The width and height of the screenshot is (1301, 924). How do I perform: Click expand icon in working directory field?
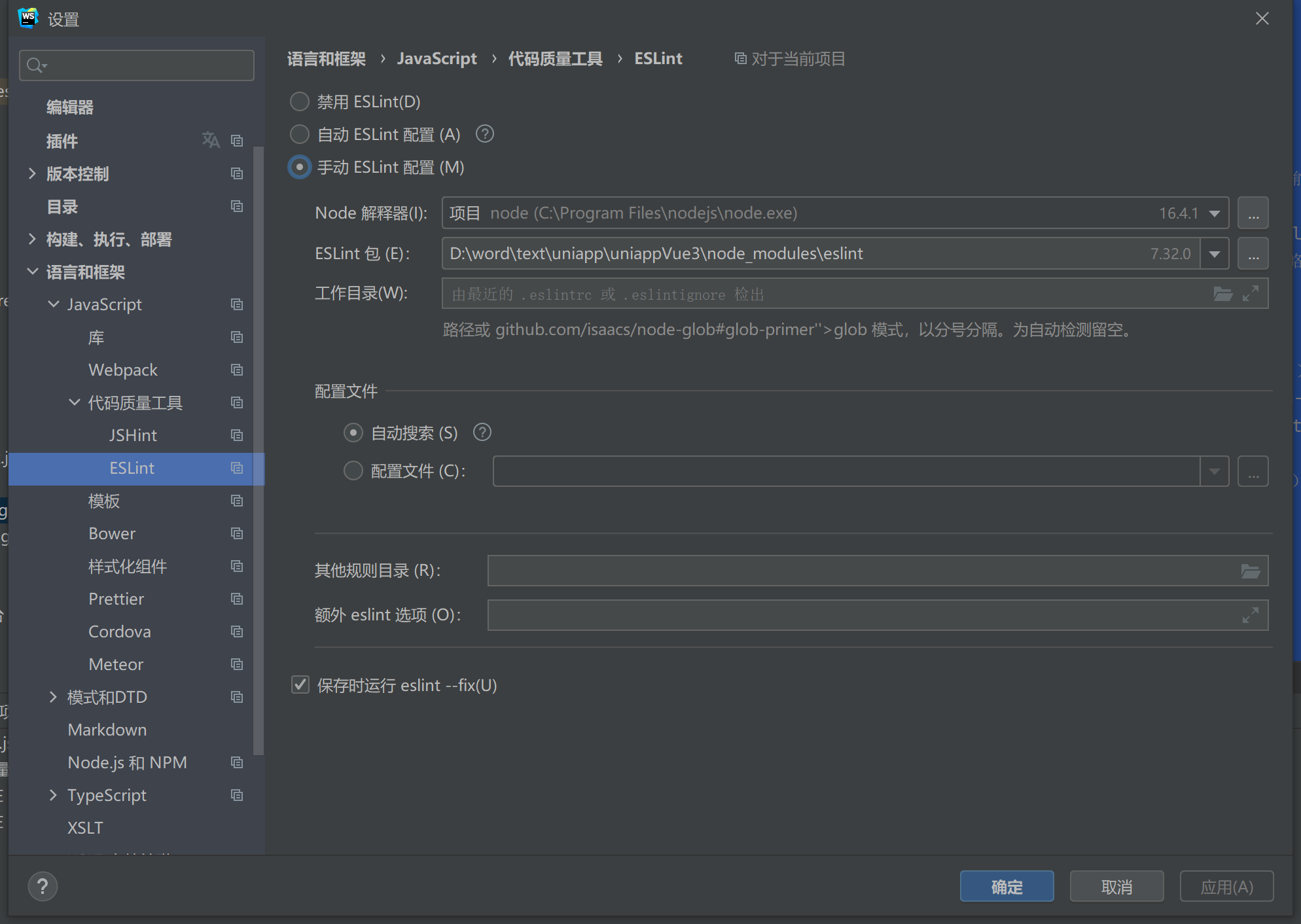[x=1251, y=294]
